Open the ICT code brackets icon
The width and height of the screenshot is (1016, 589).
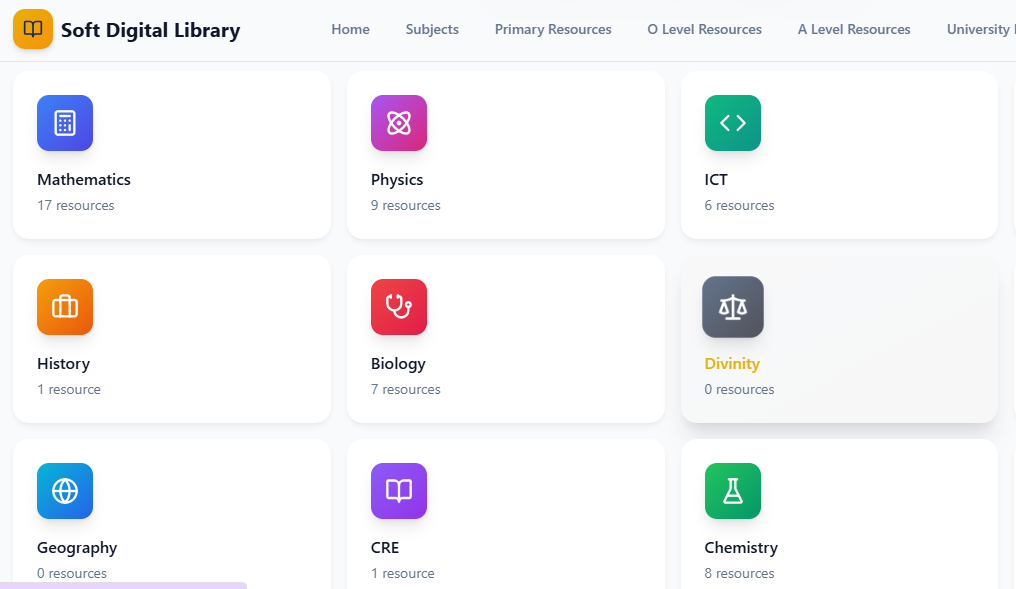click(x=732, y=123)
